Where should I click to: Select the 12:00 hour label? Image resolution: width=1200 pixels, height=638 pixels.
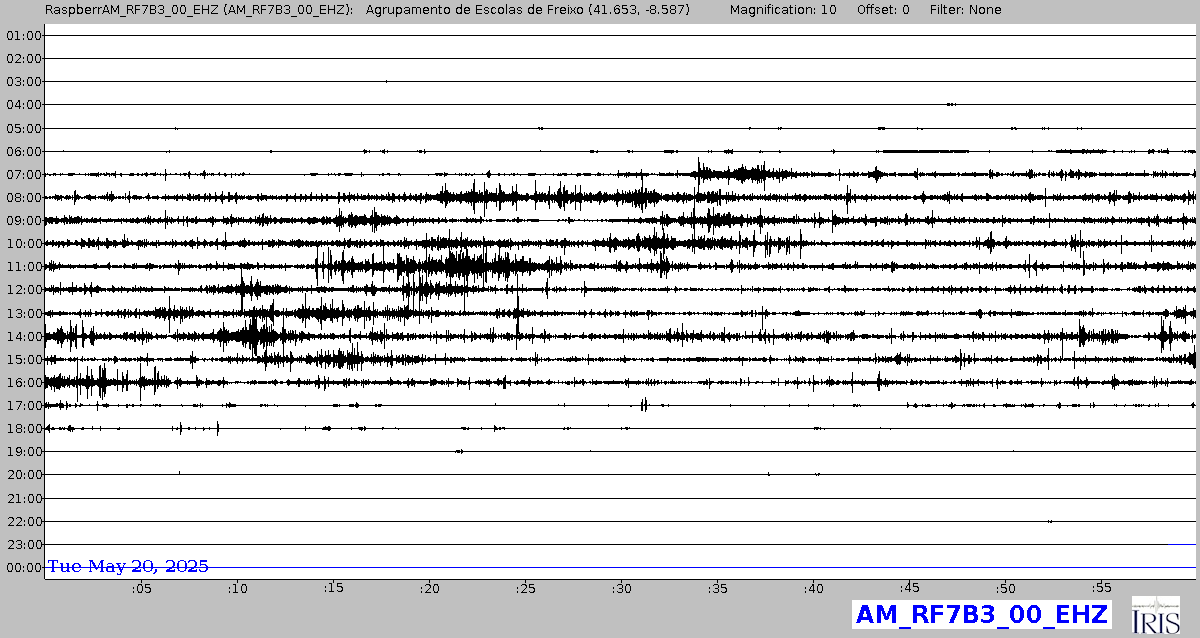tap(23, 290)
